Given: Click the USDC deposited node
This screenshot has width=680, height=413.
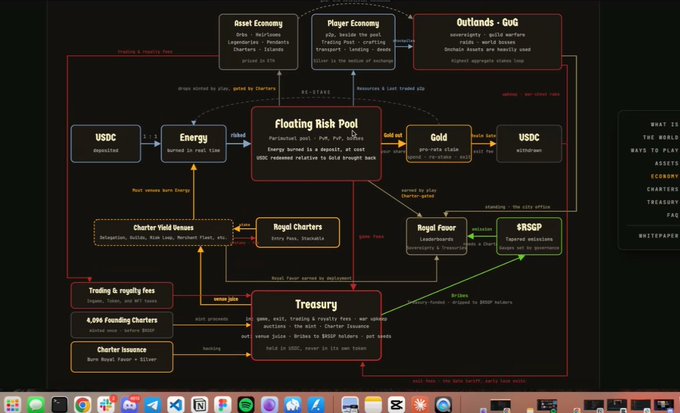Looking at the screenshot, I should point(106,144).
